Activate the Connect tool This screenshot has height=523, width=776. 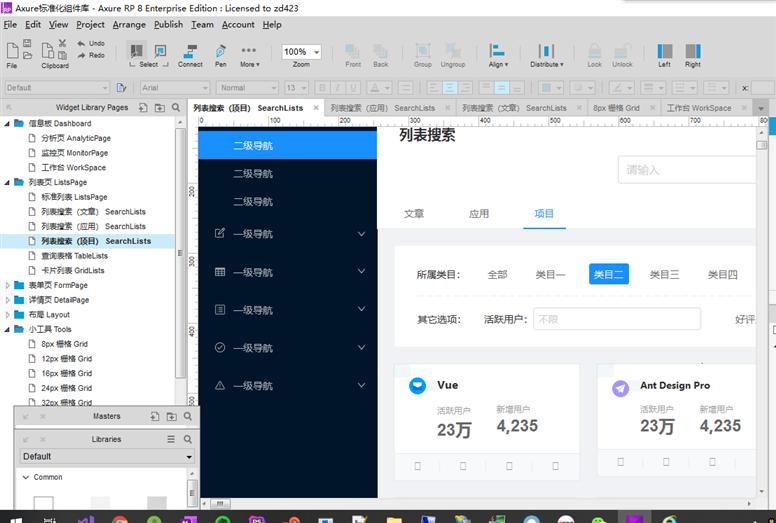tap(190, 55)
